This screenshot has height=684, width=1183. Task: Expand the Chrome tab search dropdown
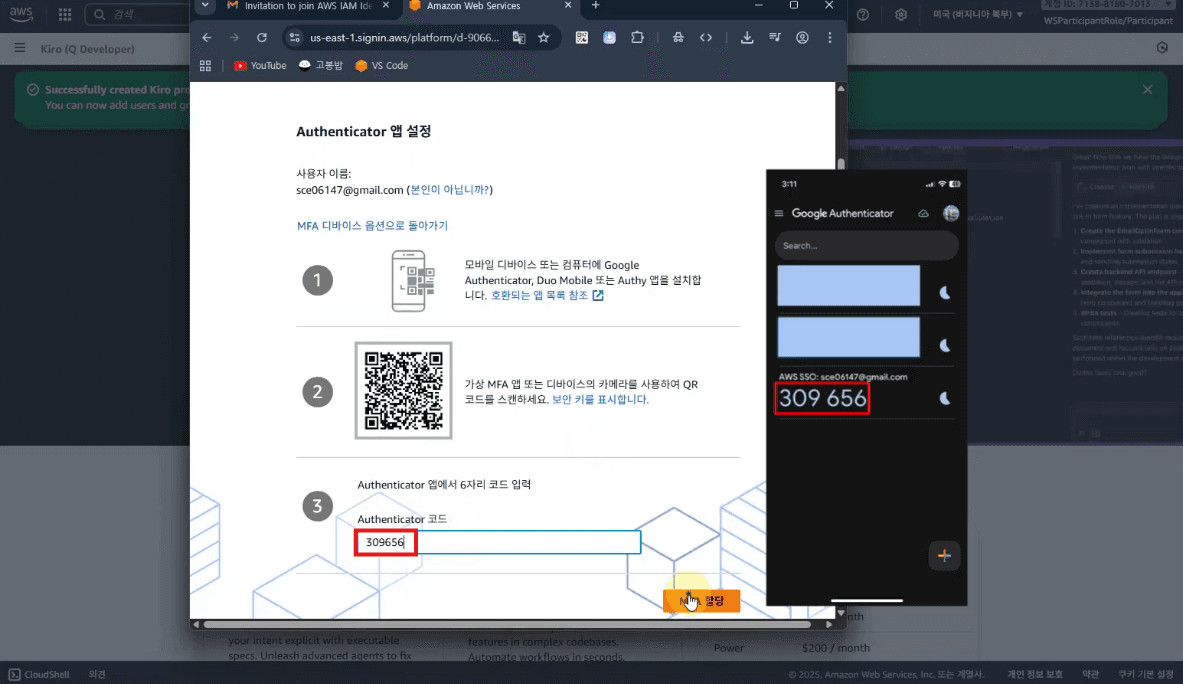(205, 5)
